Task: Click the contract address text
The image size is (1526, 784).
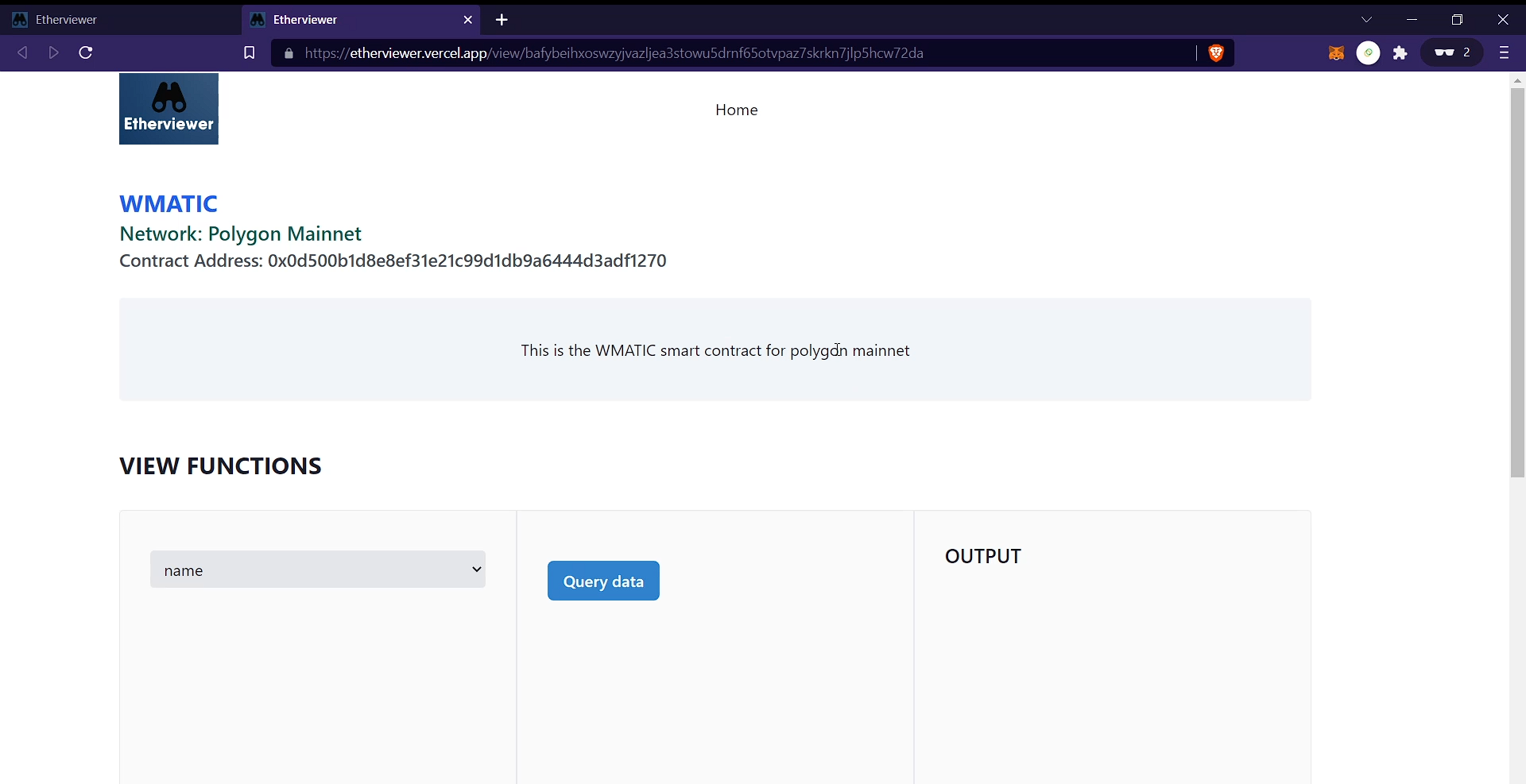Action: (393, 261)
